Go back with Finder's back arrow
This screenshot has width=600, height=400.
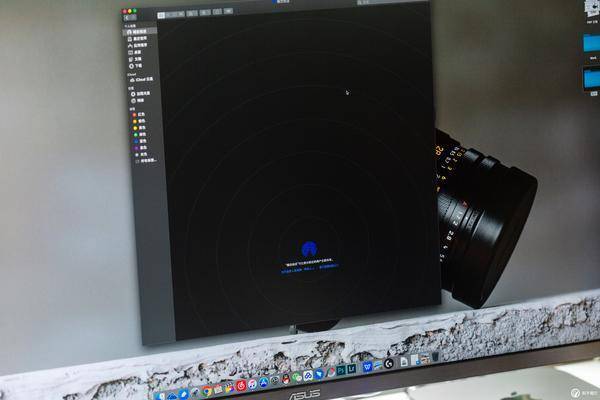pos(127,18)
